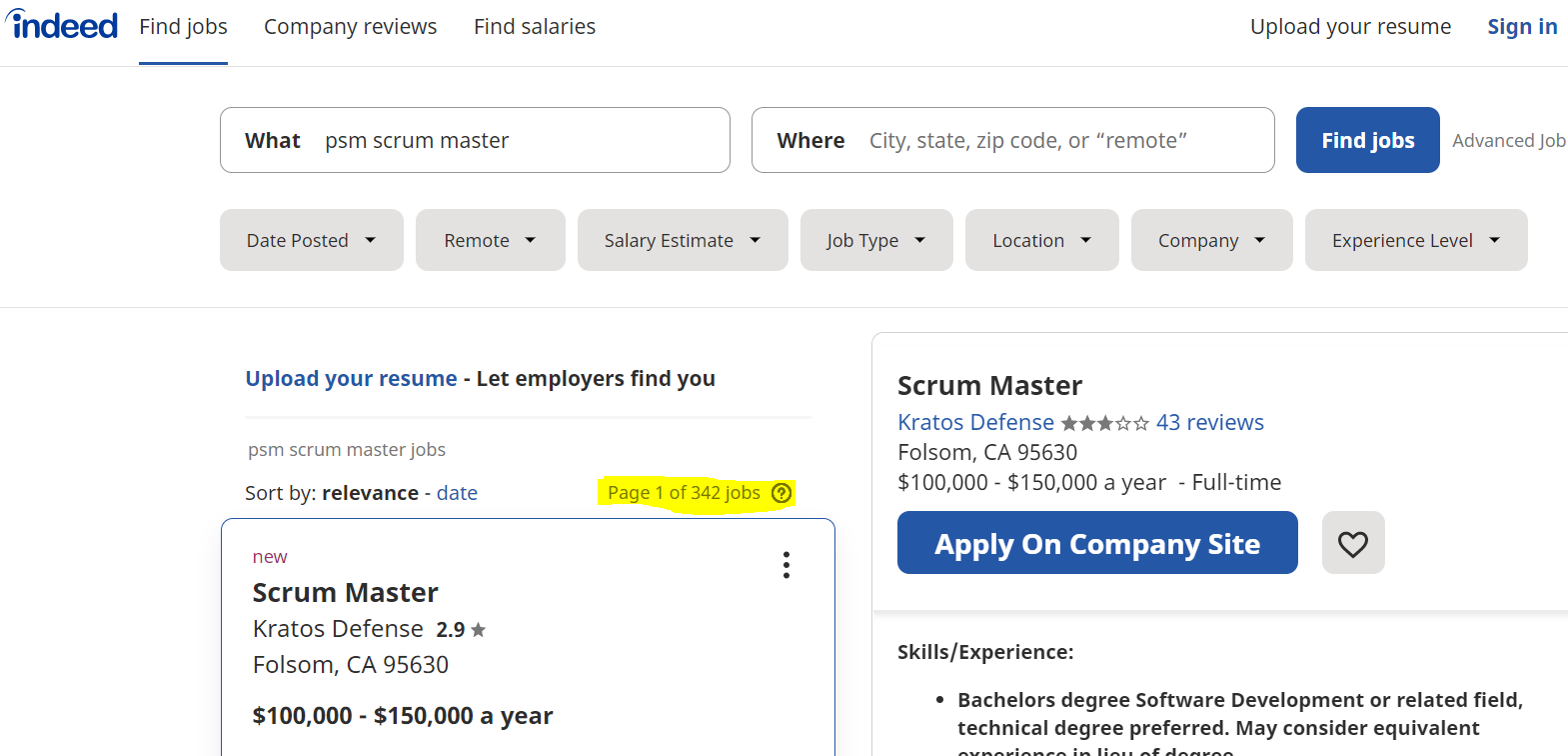Click the Where location input field
Image resolution: width=1568 pixels, height=756 pixels.
(x=1012, y=140)
